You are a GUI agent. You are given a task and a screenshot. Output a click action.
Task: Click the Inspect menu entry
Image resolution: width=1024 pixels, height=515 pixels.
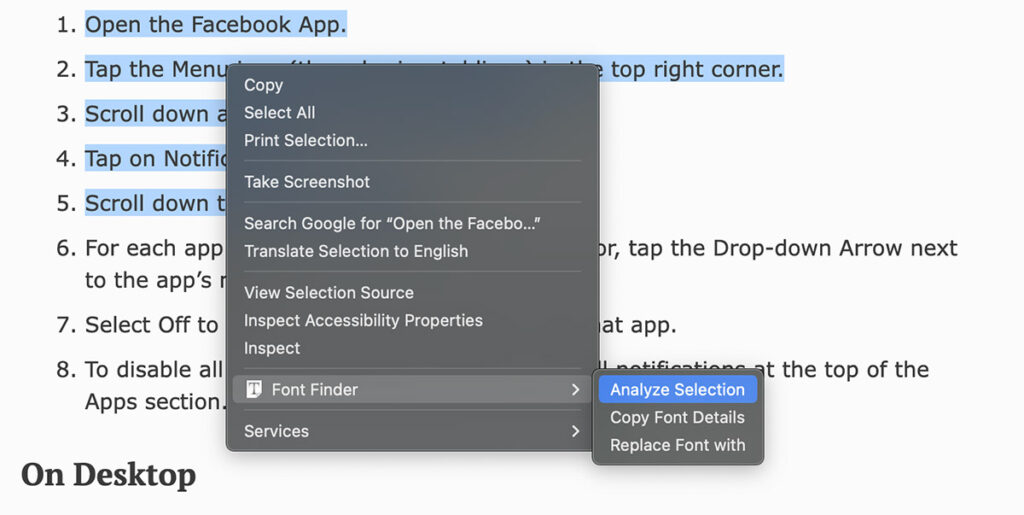pyautogui.click(x=271, y=349)
